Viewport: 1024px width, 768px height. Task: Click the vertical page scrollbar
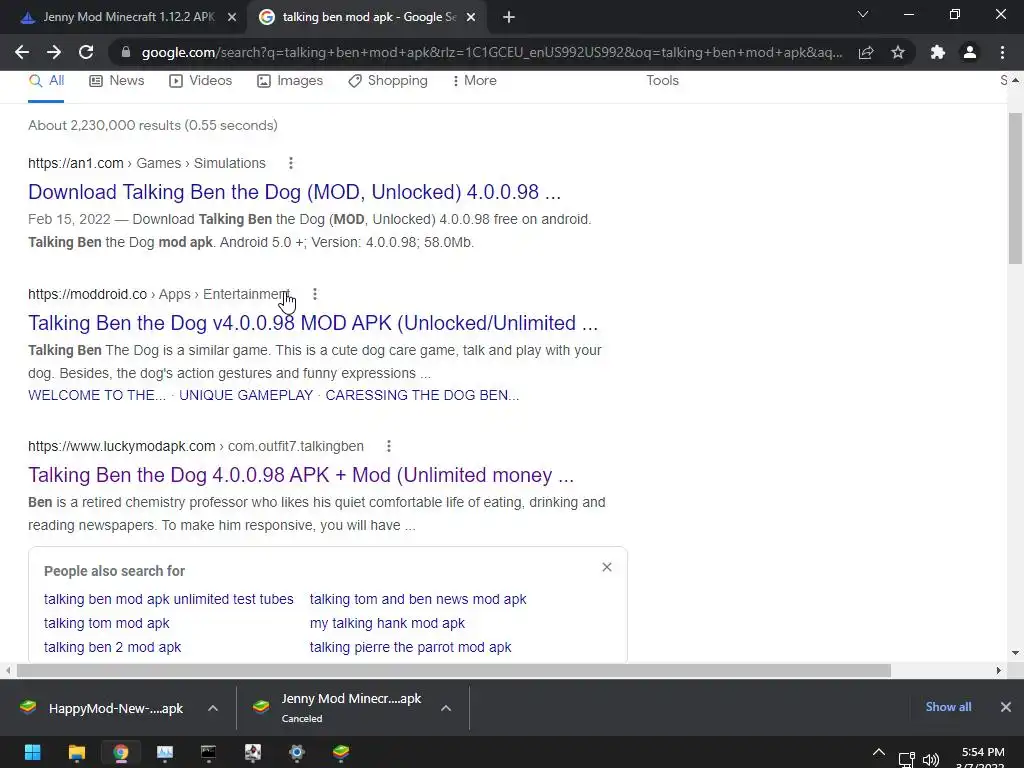[x=1015, y=189]
